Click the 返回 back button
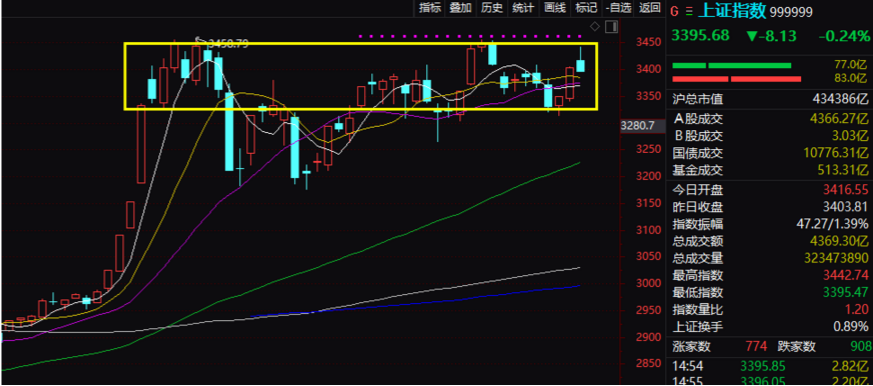Image resolution: width=873 pixels, height=386 pixels. tap(649, 8)
